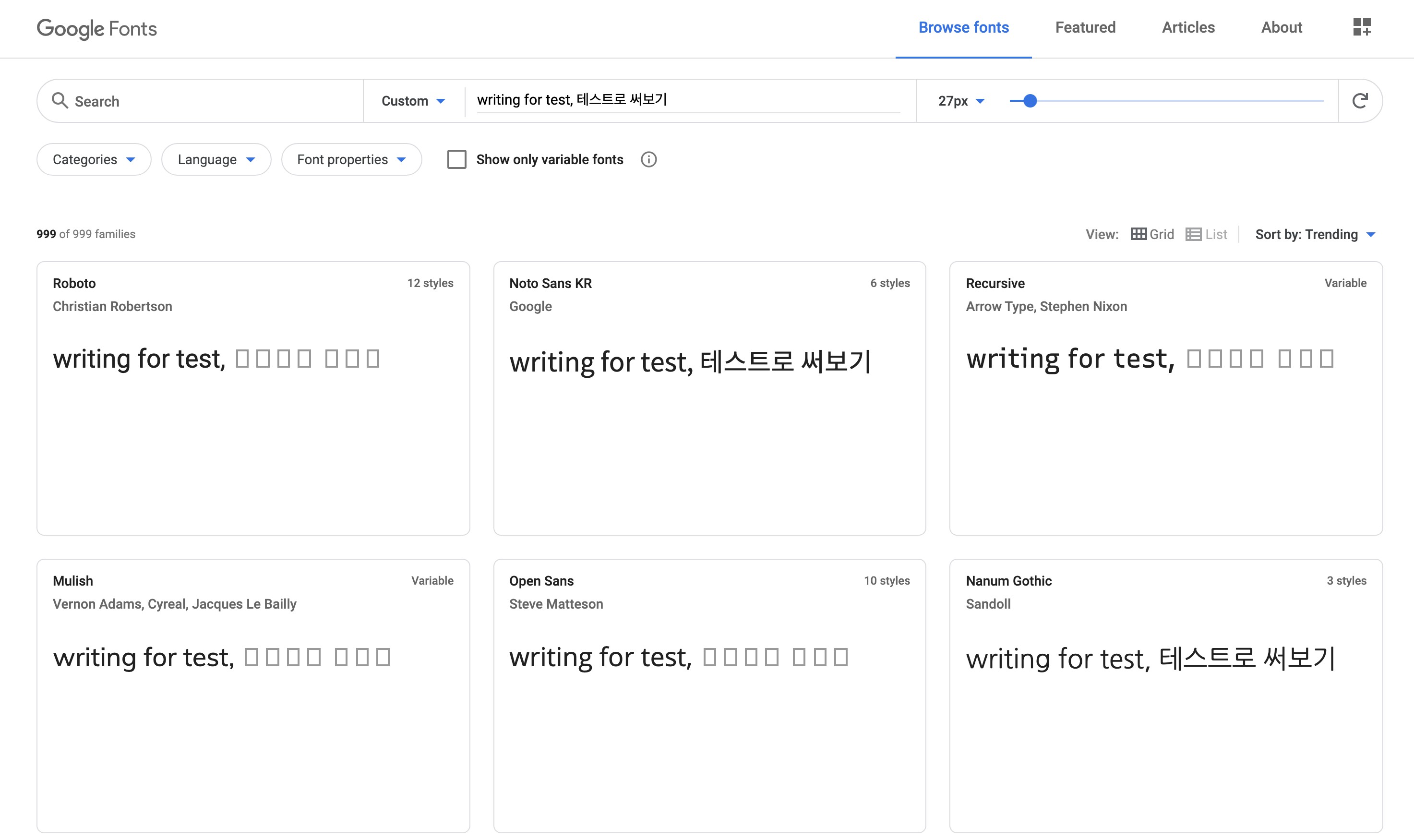Click the 999 of 999 families count
This screenshot has height=840, width=1414.
point(86,234)
